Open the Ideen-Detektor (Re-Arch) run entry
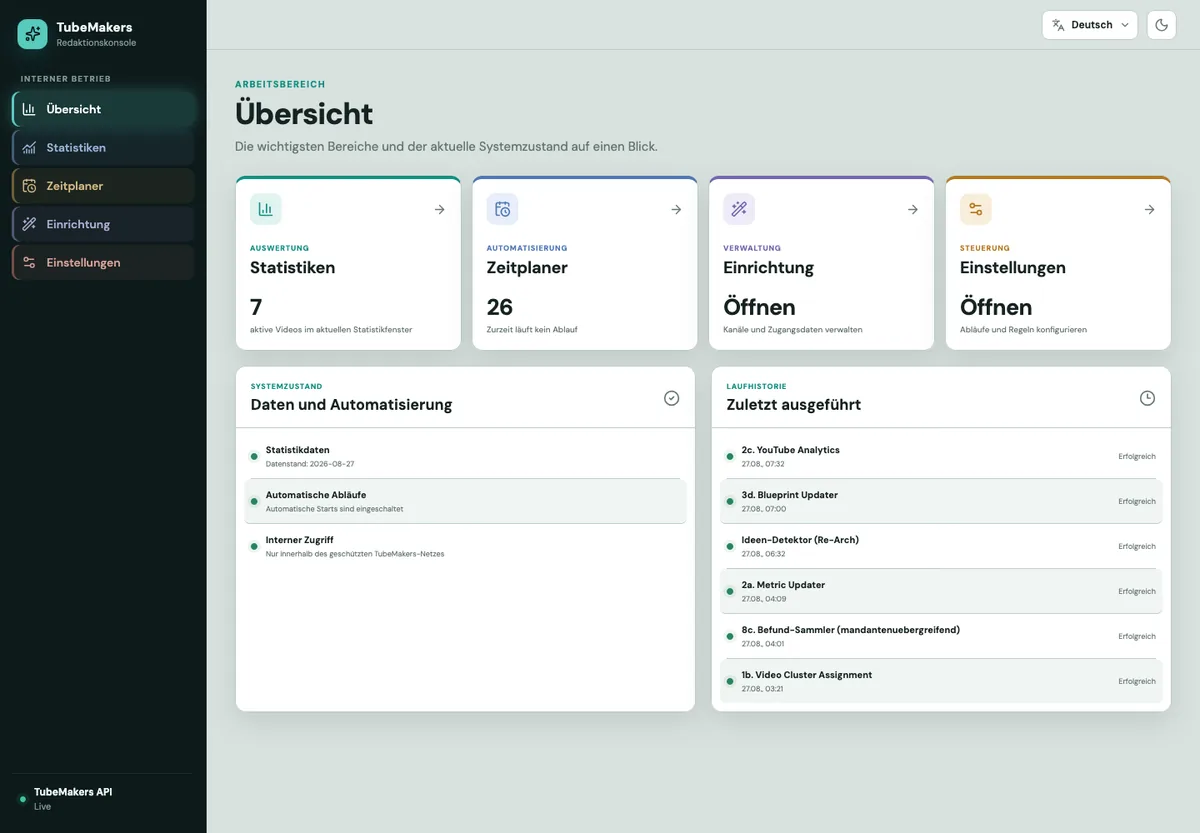 point(941,546)
